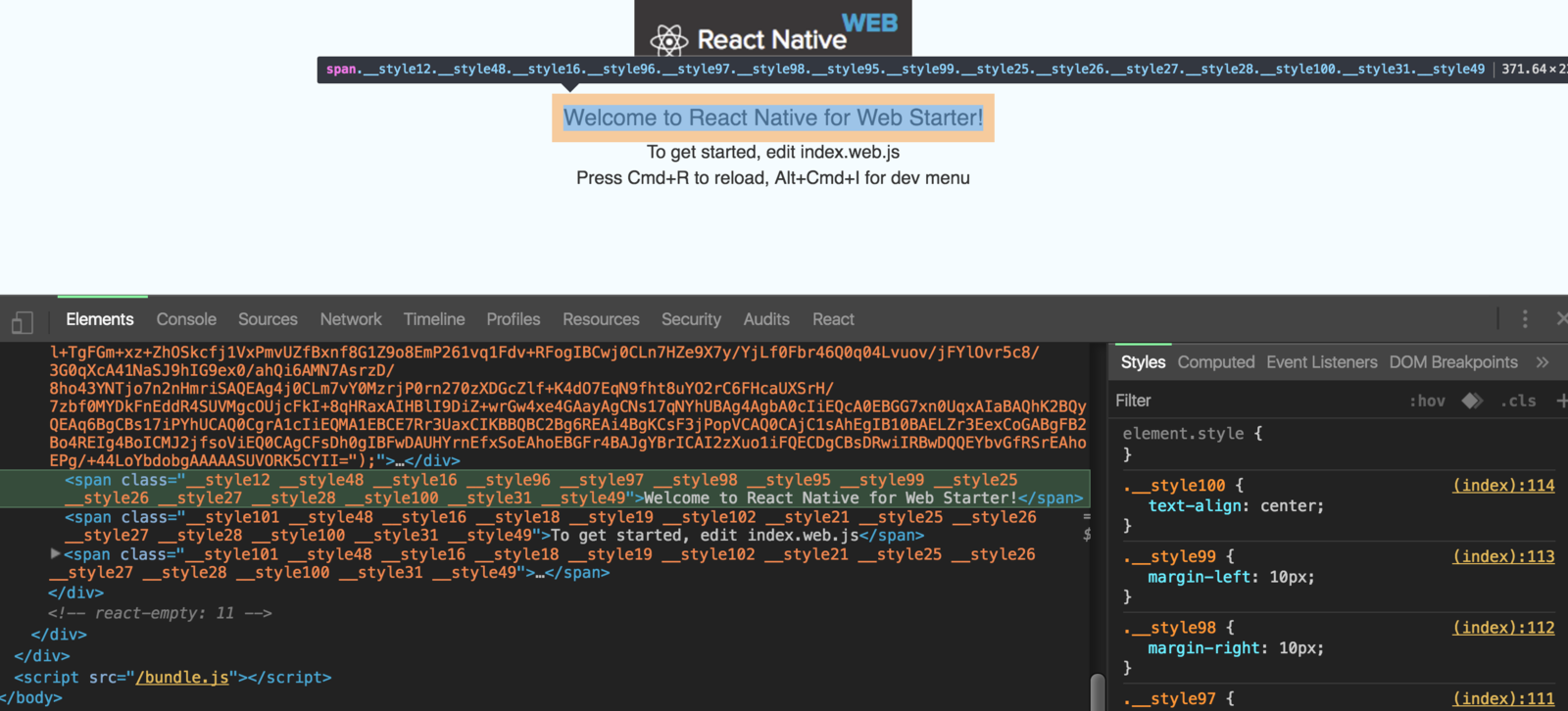Screen dimensions: 1568x711
Task: Toggle the device toolbar icon in DevTools
Action: [x=23, y=321]
